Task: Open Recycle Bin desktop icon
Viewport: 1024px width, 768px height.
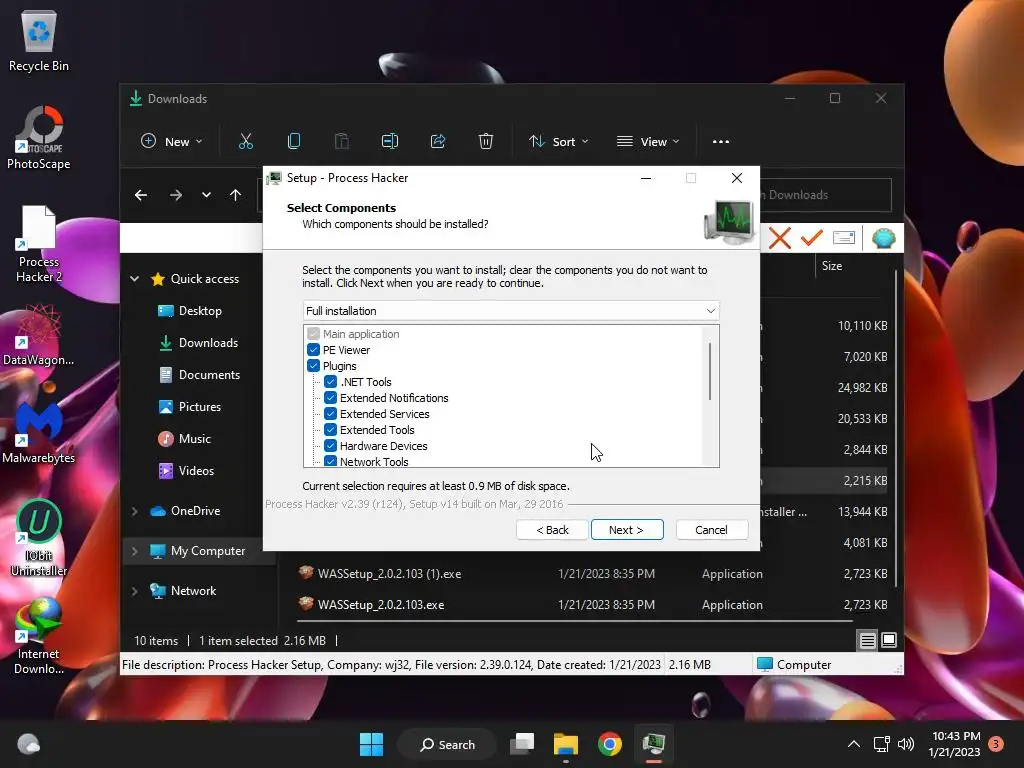Action: (x=39, y=42)
